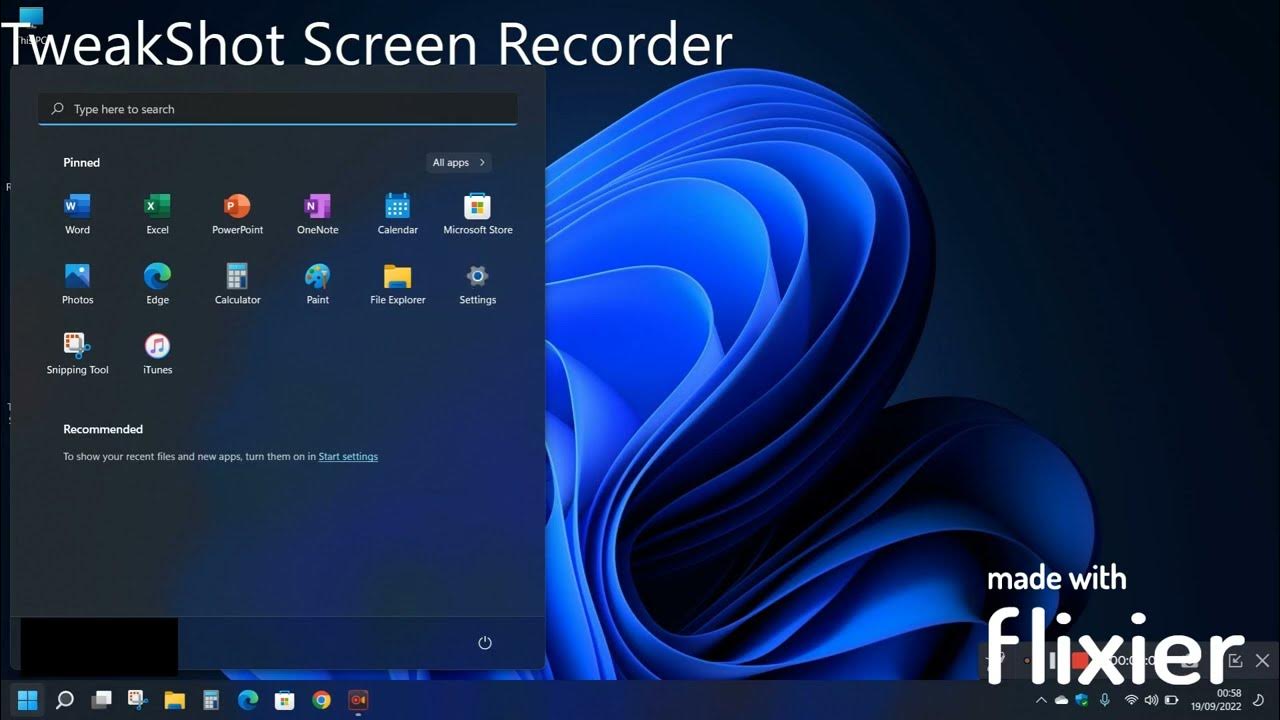The height and width of the screenshot is (720, 1280).
Task: Launch Edge from the taskbar
Action: (x=248, y=699)
